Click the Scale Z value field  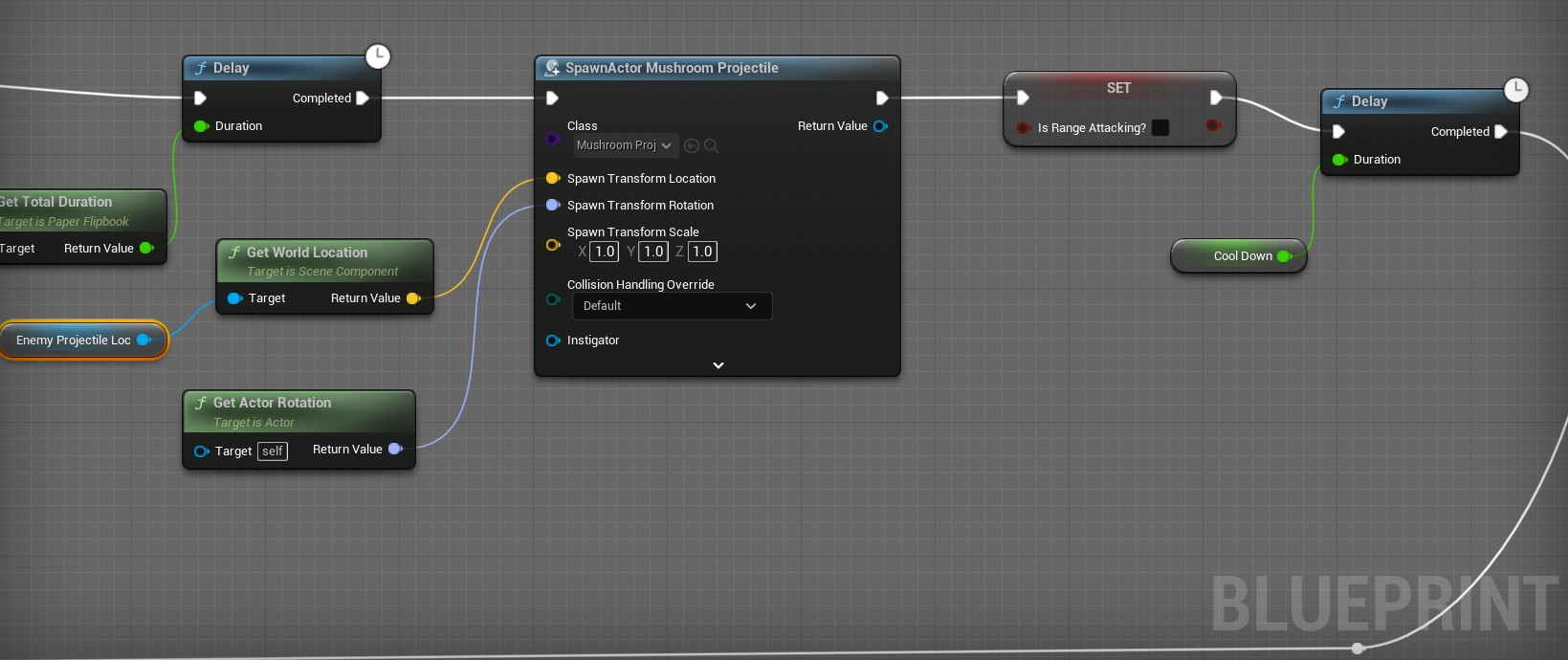[702, 252]
